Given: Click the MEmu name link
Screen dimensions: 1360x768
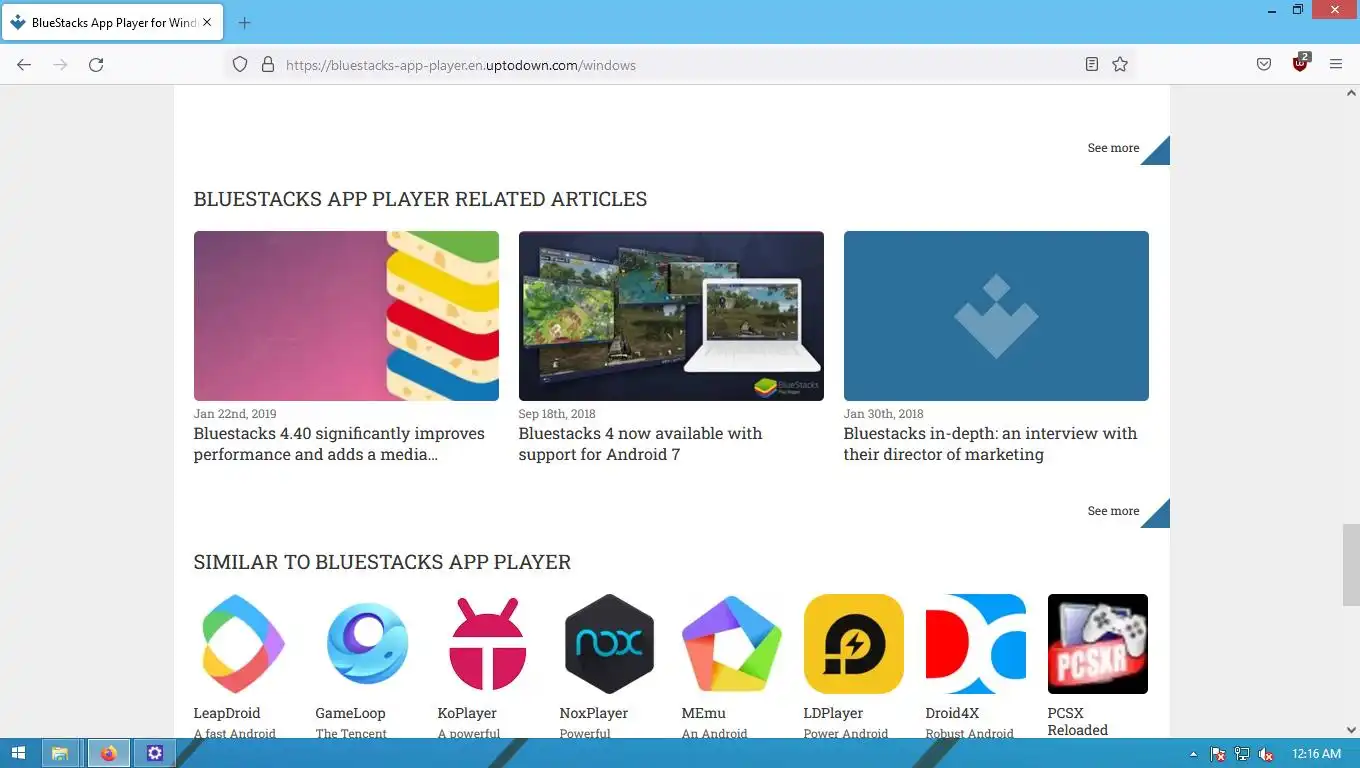Looking at the screenshot, I should pos(704,713).
